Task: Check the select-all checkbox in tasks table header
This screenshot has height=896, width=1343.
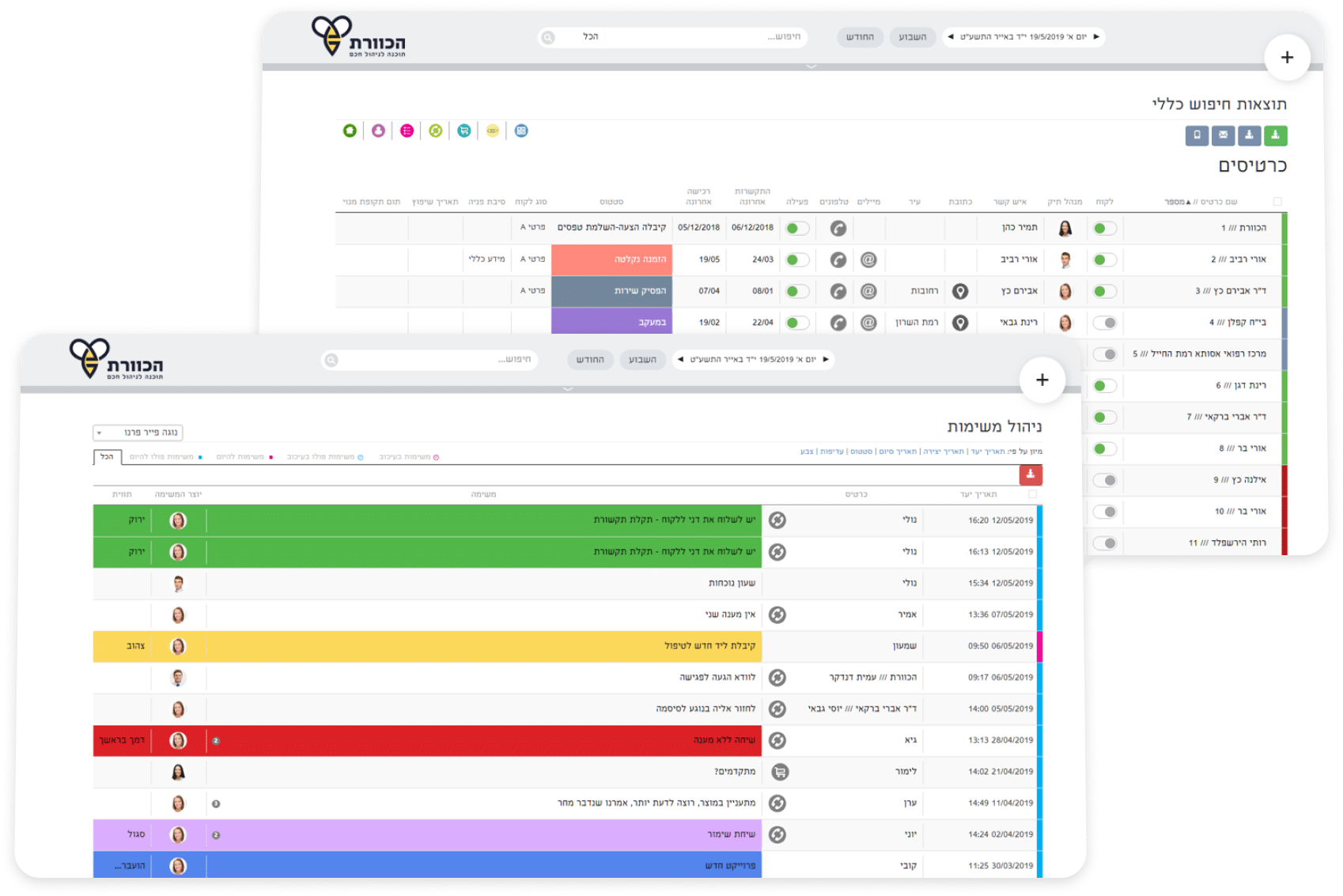Action: tap(1032, 494)
